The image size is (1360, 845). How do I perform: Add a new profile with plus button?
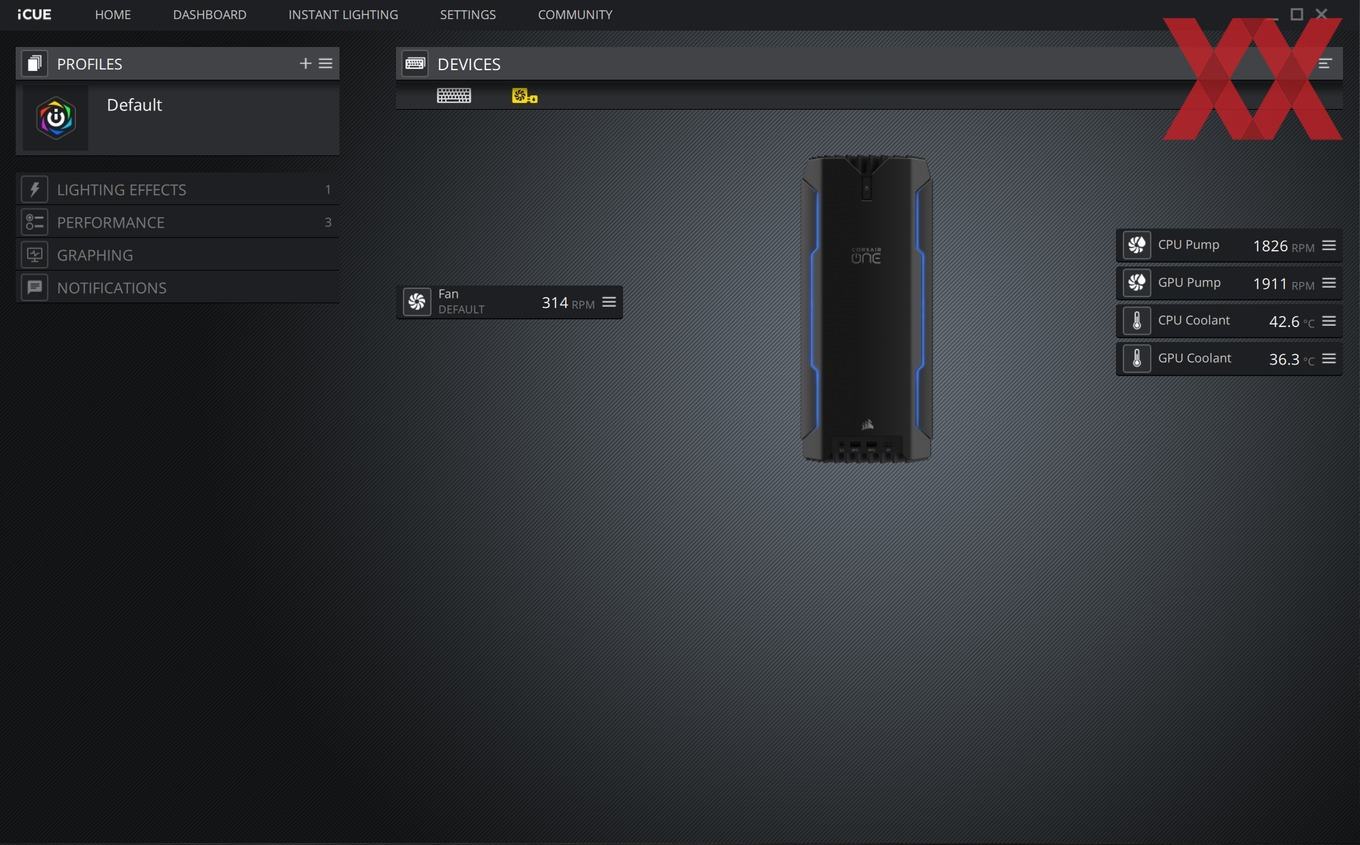pos(305,63)
